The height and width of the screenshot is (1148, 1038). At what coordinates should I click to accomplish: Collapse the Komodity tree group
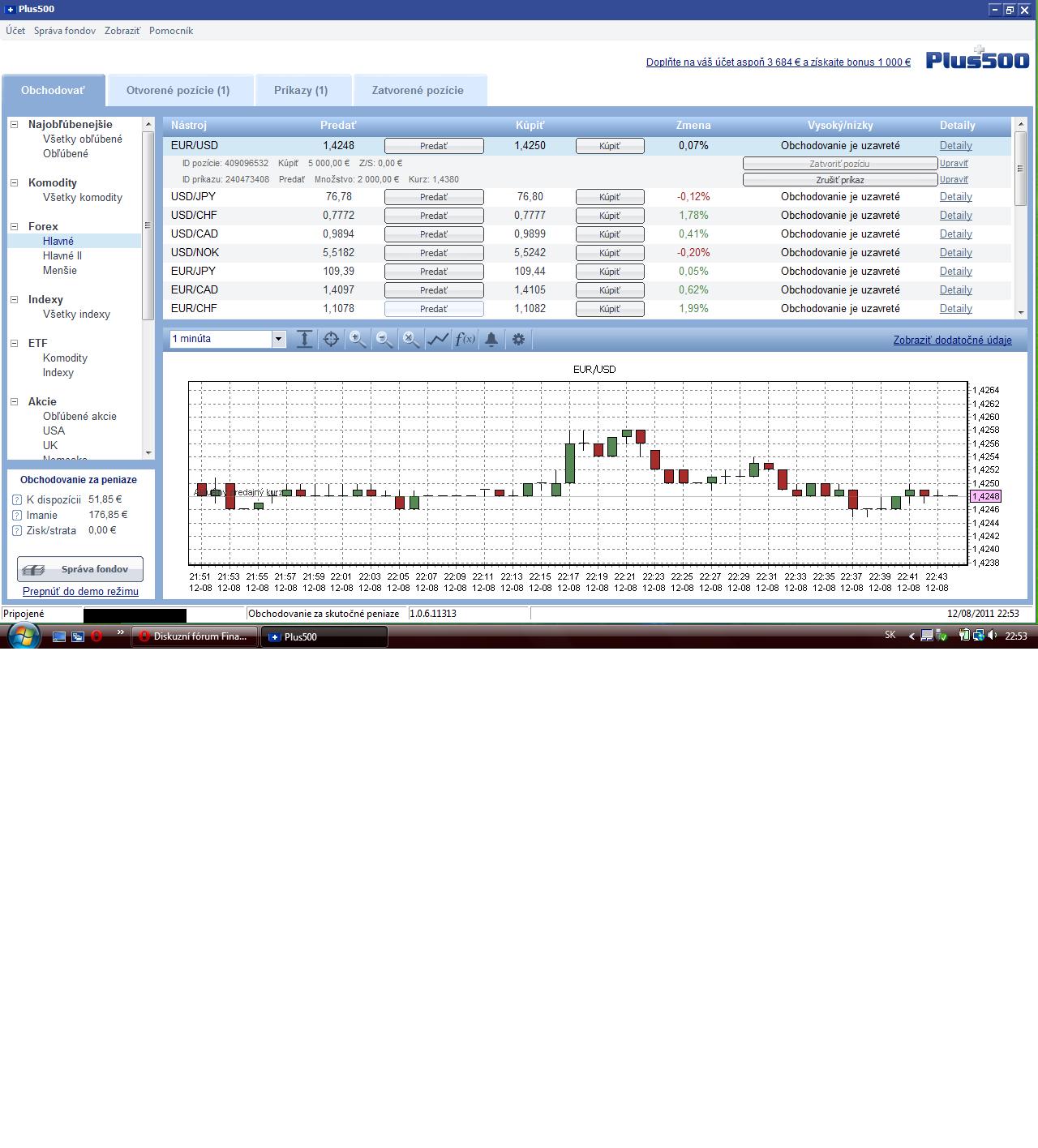coord(14,183)
